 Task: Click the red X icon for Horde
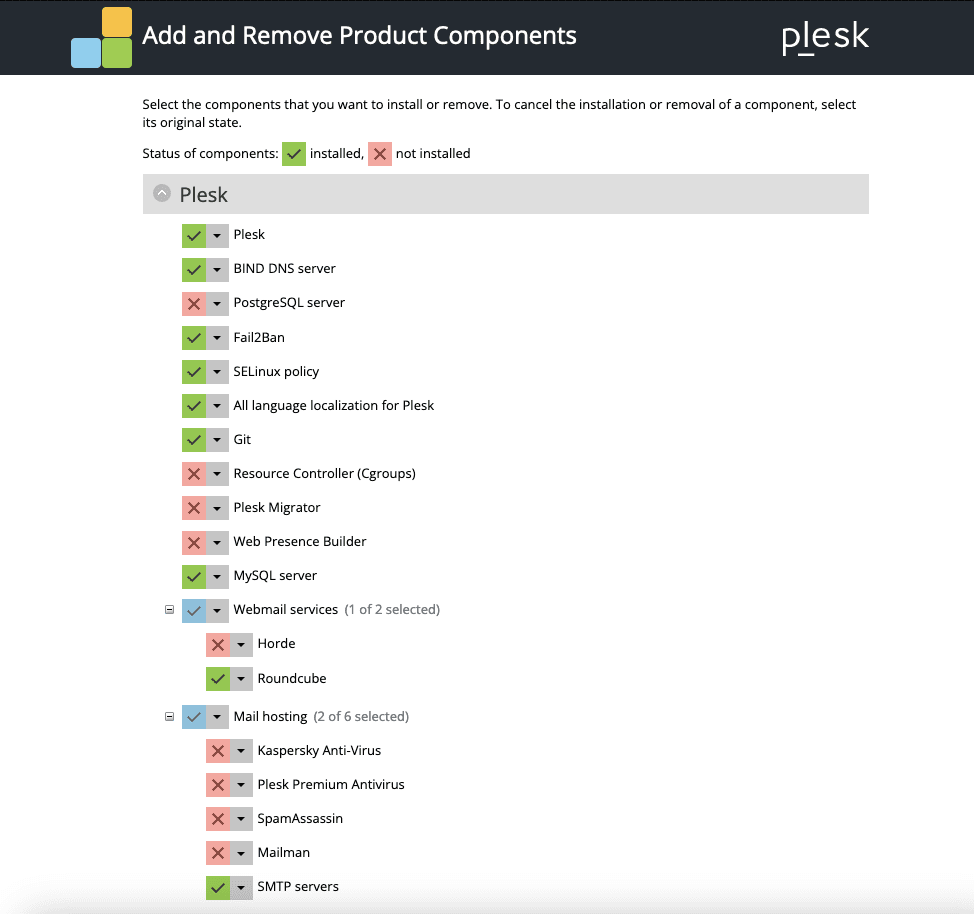coord(218,644)
